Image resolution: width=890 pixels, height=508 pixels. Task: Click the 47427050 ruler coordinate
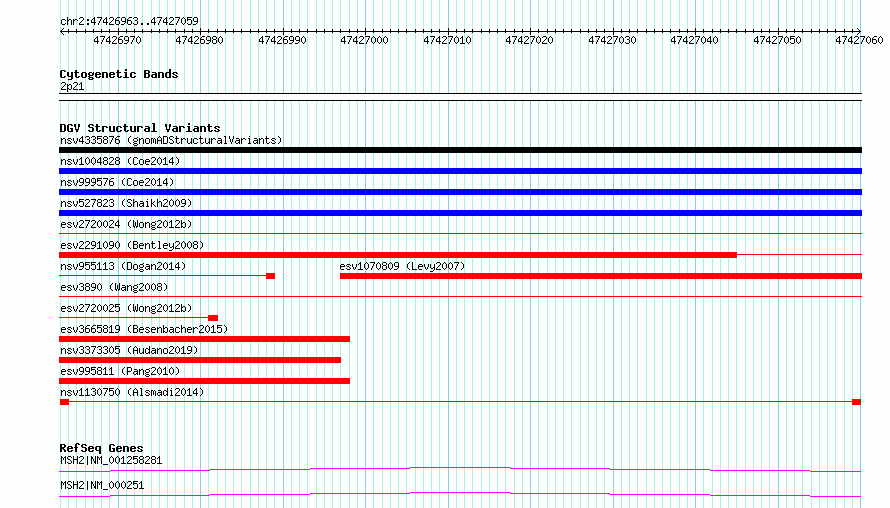(x=778, y=40)
